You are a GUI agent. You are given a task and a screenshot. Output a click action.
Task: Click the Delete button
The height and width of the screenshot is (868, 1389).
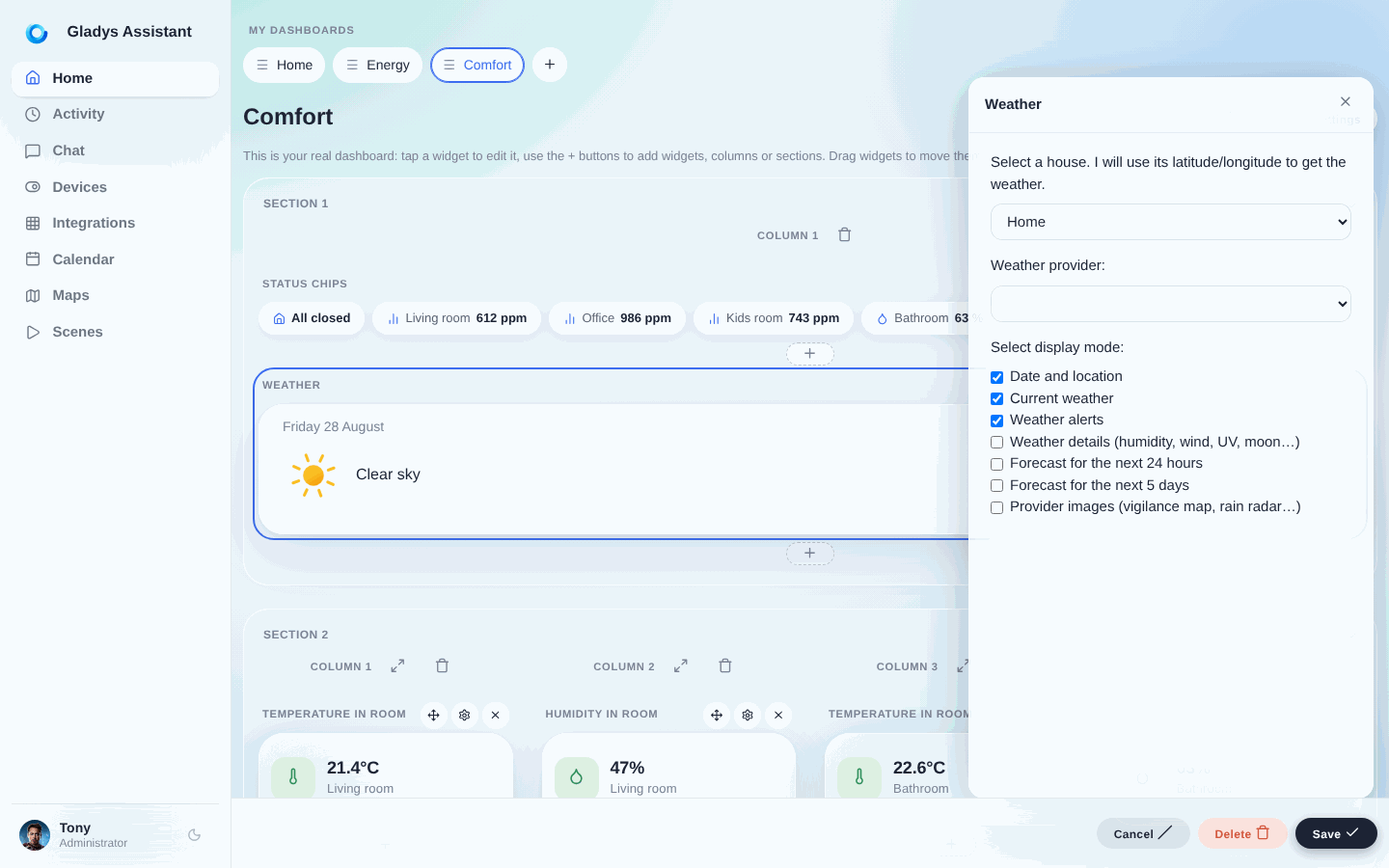tap(1242, 833)
